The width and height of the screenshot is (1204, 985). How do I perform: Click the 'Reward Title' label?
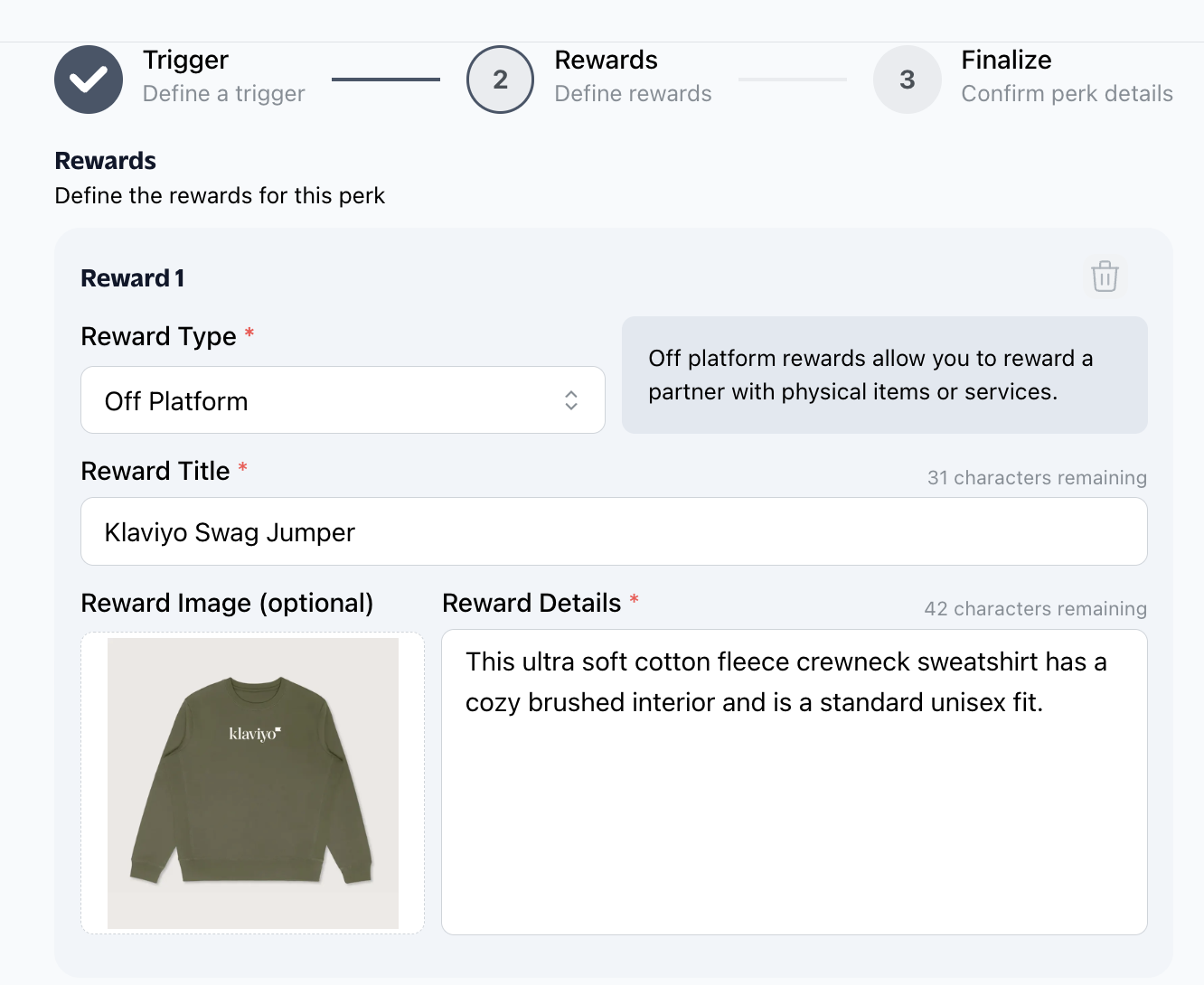click(x=155, y=471)
